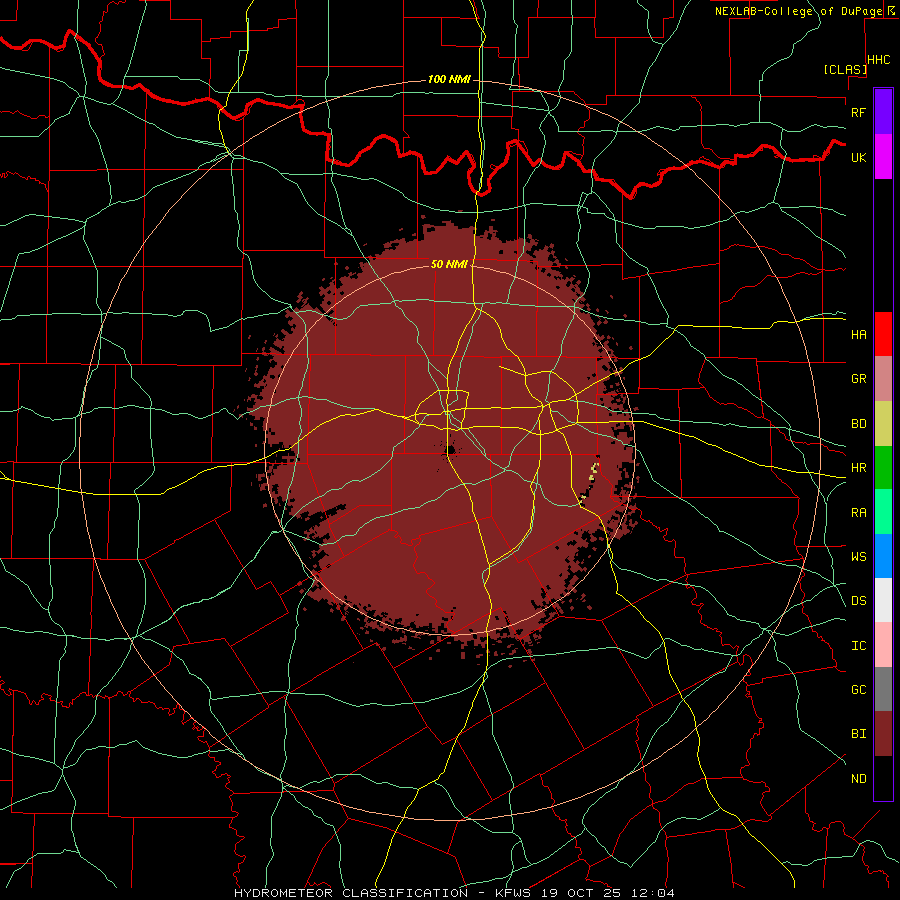Click the Hydrometeor Classification KFWS title text
Screen dimensions: 900x900
click(x=454, y=893)
